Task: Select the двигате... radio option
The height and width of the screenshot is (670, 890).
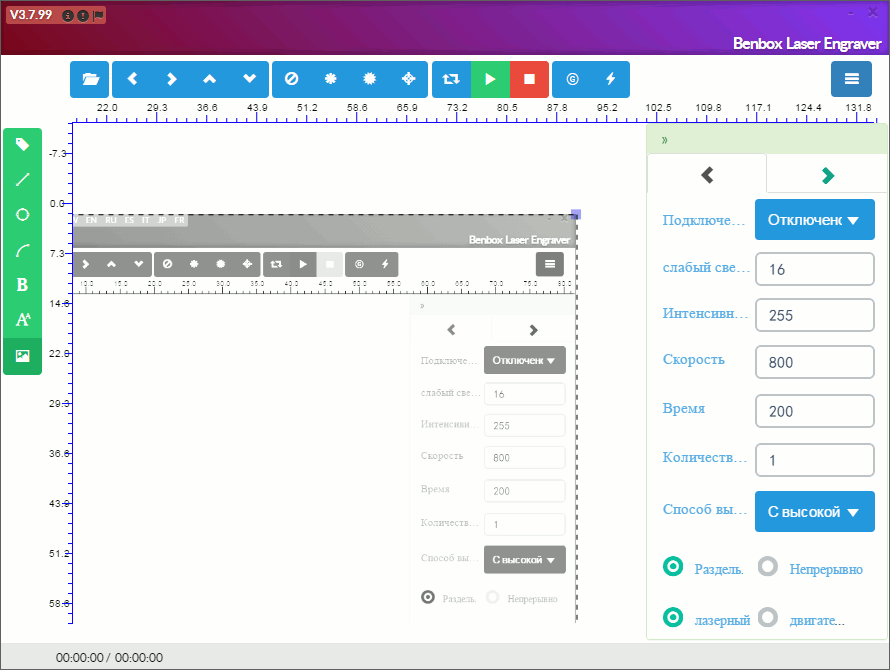Action: coord(768,617)
